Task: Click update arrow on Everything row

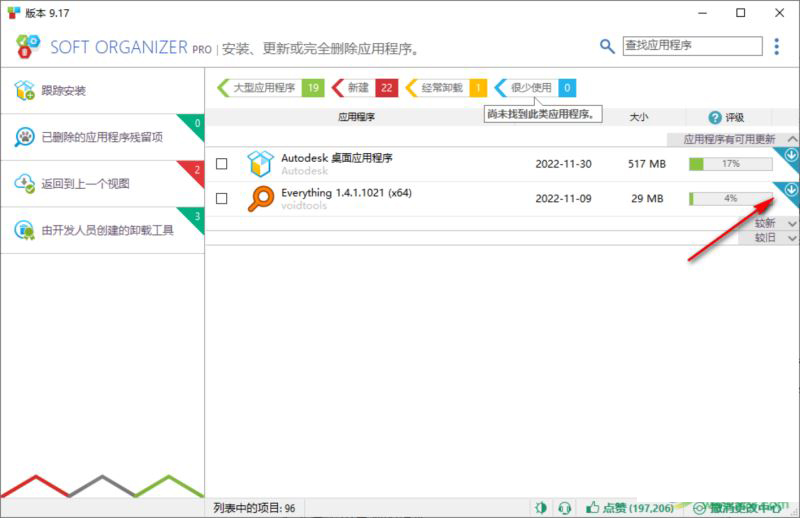Action: 790,189
